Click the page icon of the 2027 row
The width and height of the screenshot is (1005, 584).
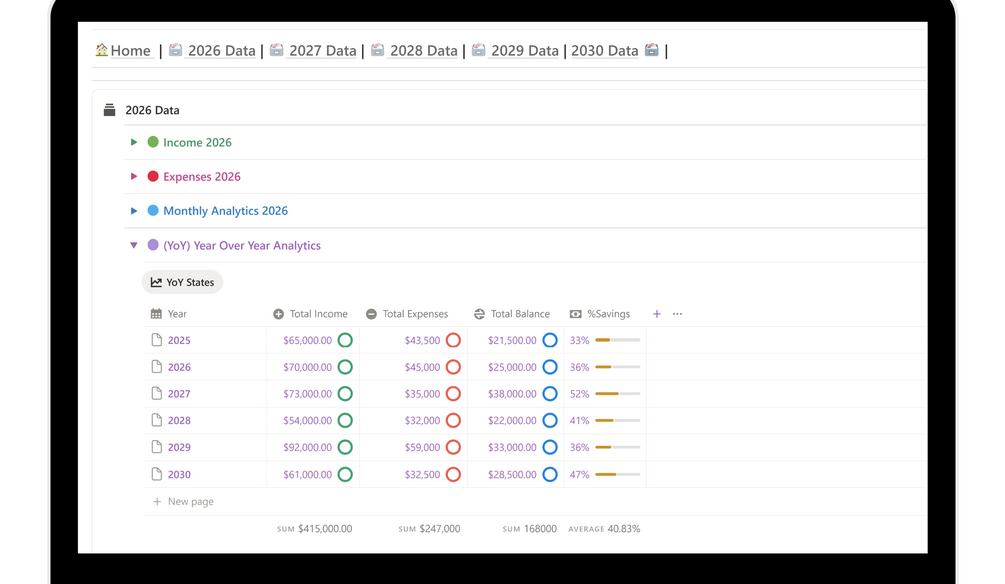(156, 394)
